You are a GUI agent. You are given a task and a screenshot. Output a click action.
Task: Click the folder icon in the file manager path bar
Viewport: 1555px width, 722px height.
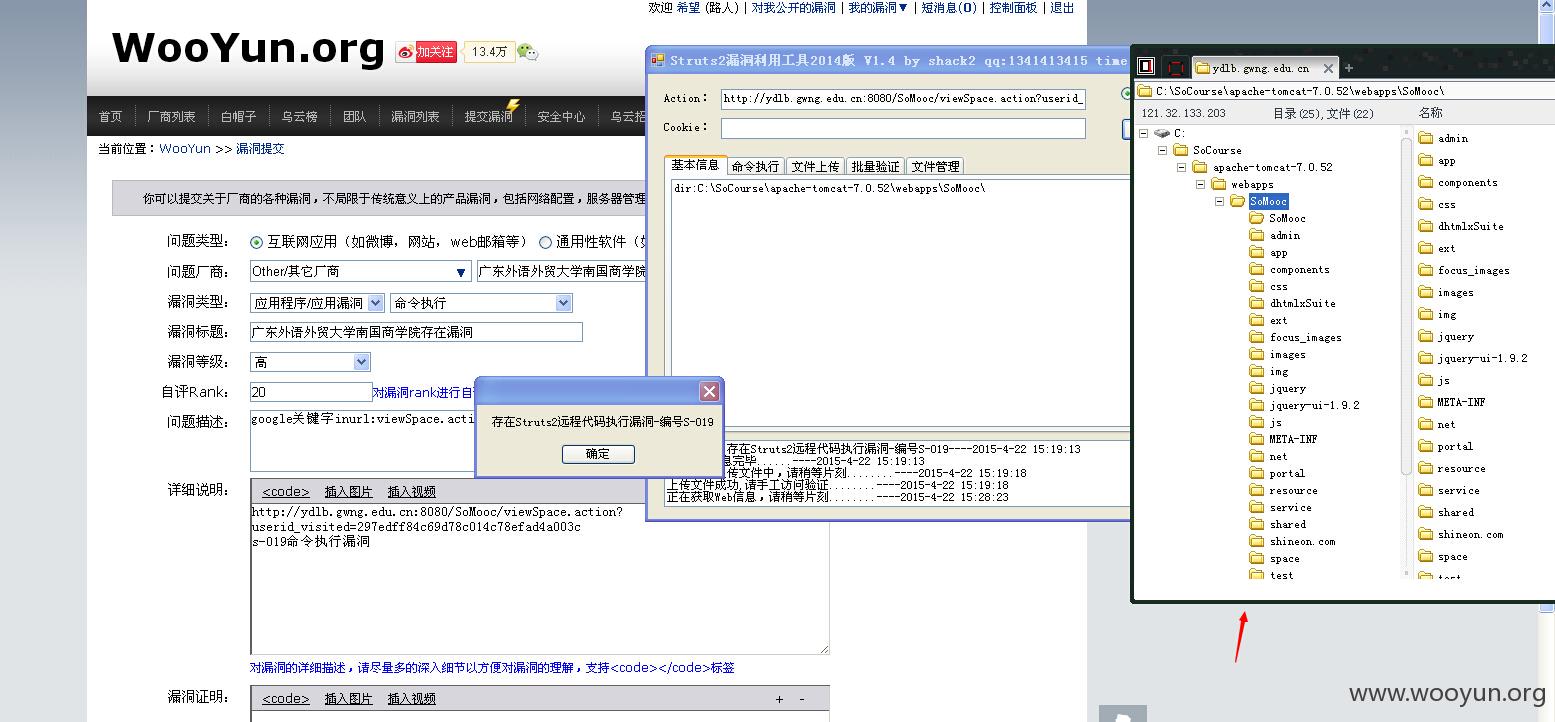[1144, 91]
